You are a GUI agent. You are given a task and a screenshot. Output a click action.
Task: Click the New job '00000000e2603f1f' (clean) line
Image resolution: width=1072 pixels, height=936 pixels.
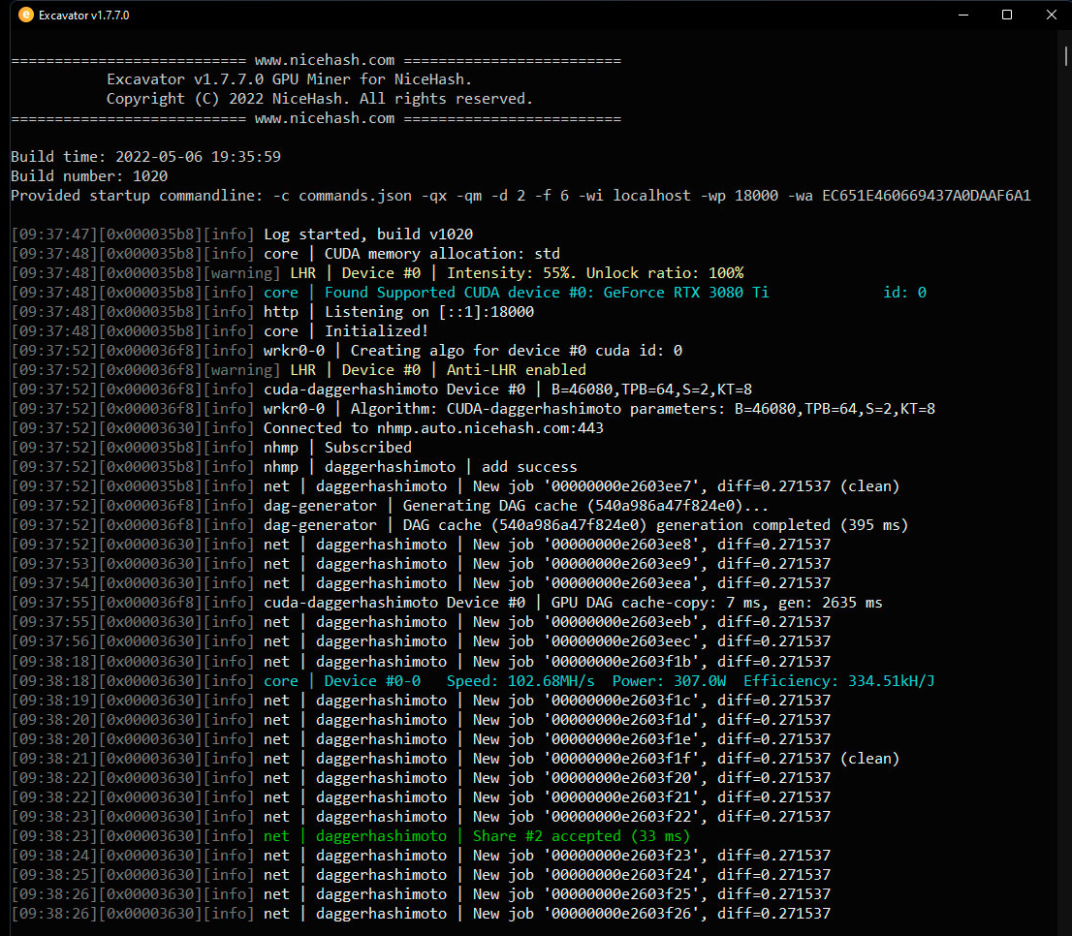(x=455, y=758)
